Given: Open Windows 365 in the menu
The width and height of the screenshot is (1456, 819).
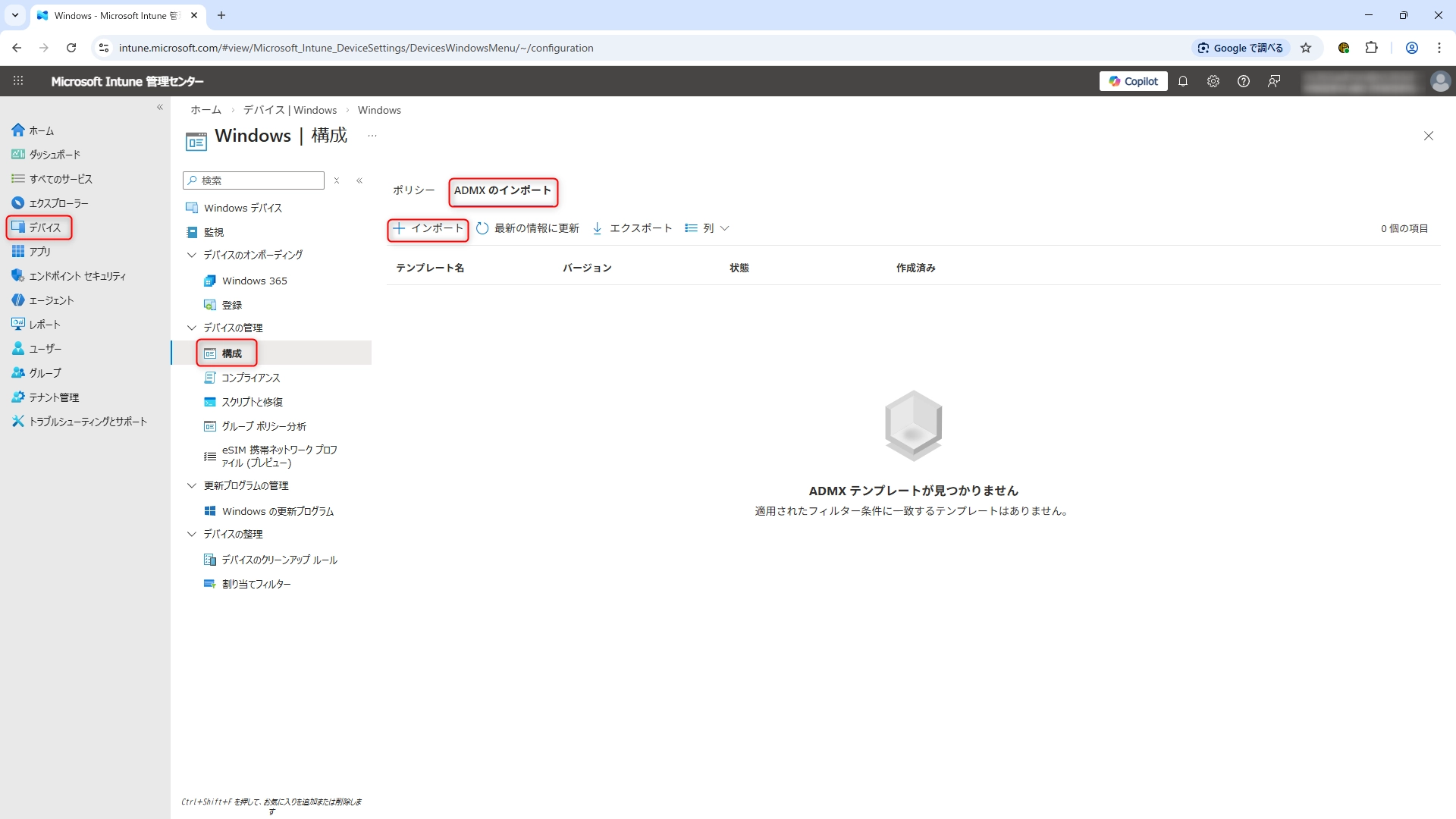Looking at the screenshot, I should click(x=254, y=281).
